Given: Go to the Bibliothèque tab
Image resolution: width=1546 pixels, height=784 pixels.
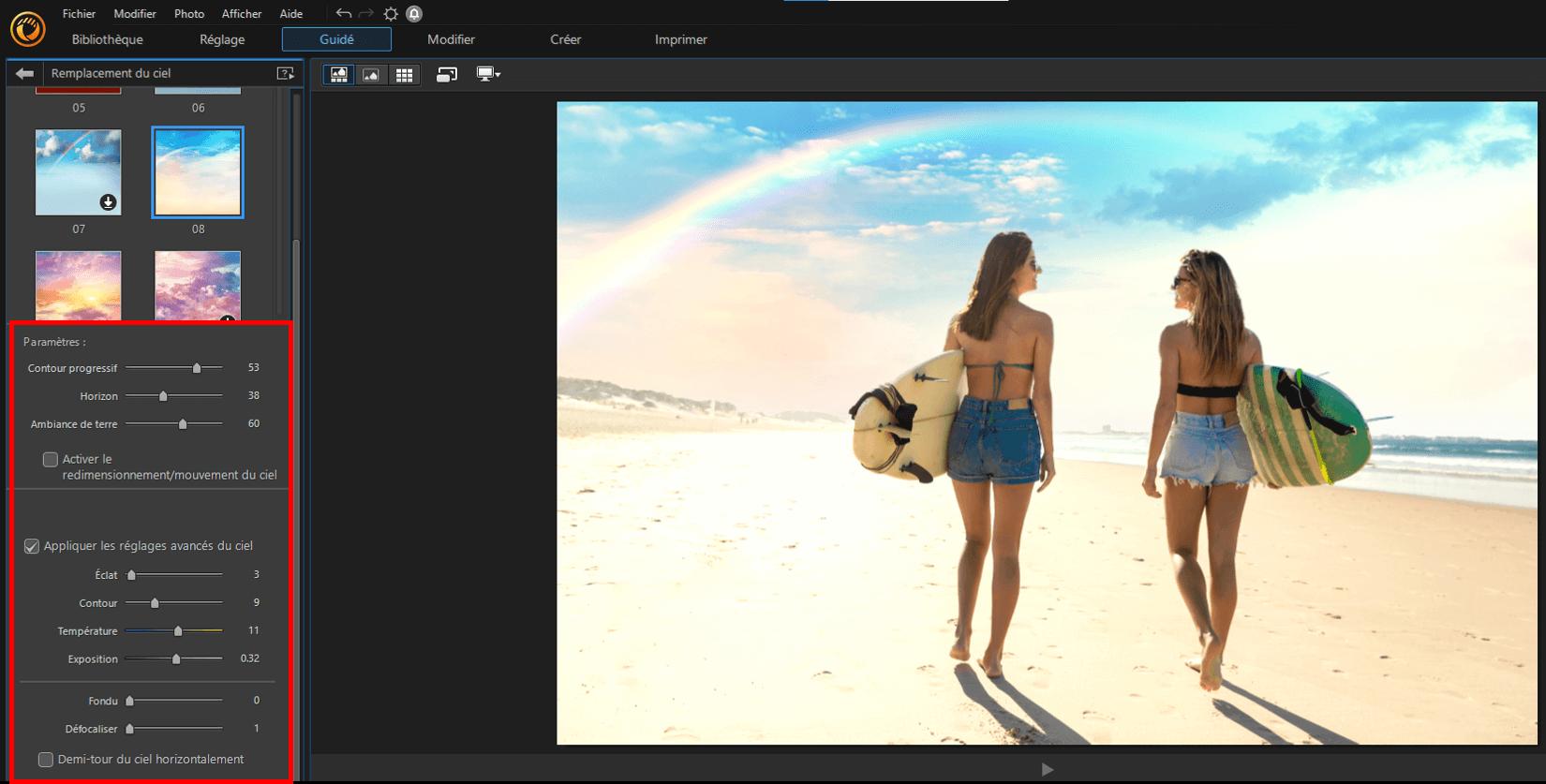Looking at the screenshot, I should tap(107, 39).
